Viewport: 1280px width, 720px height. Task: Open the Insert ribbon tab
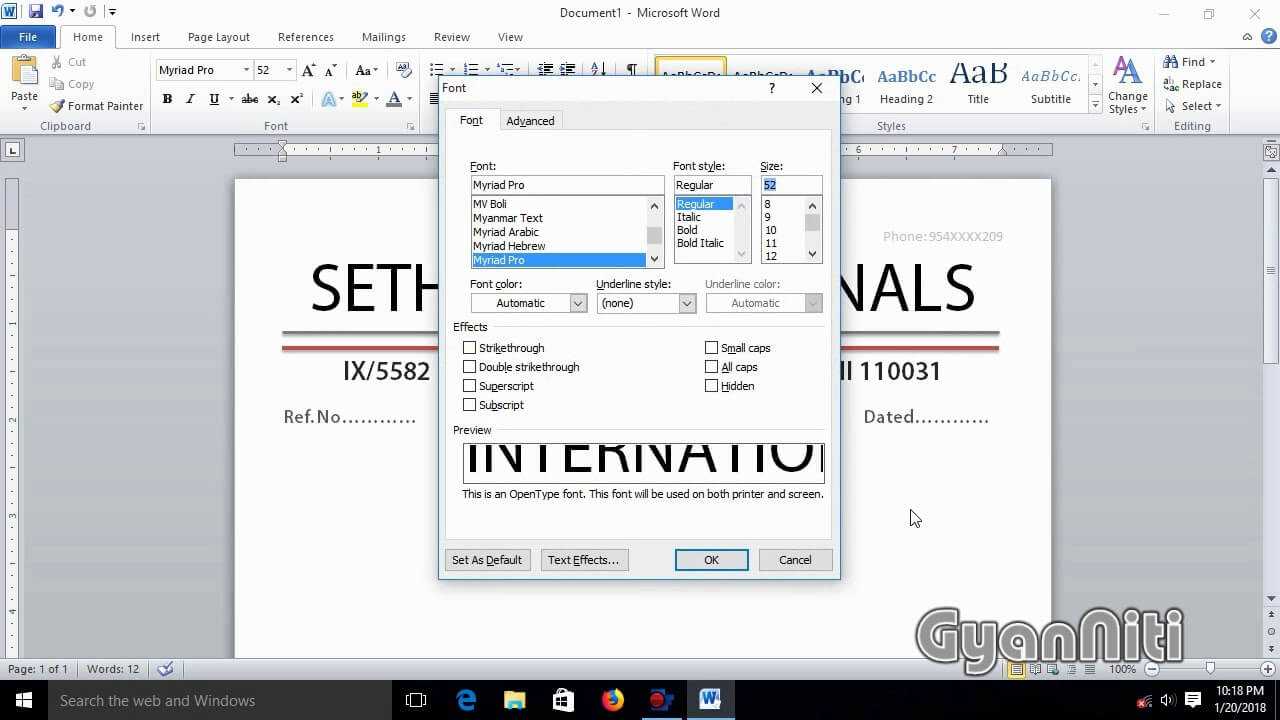(145, 37)
